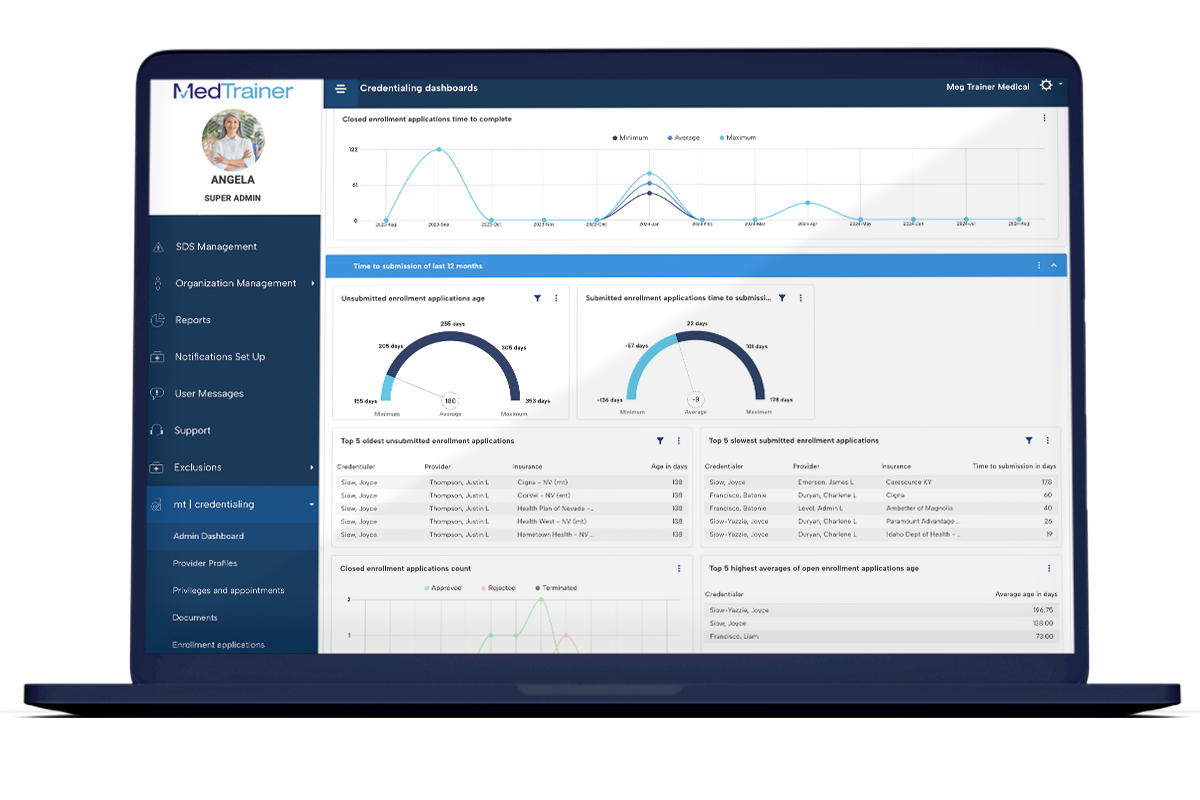The width and height of the screenshot is (1200, 800).
Task: Select Admin Dashboard menu item
Action: pyautogui.click(x=208, y=536)
